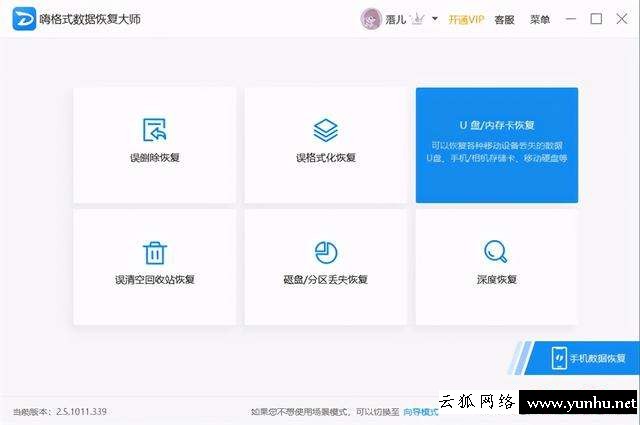The image size is (640, 425).
Task: Minimize the recovery app window
Action: pos(571,19)
